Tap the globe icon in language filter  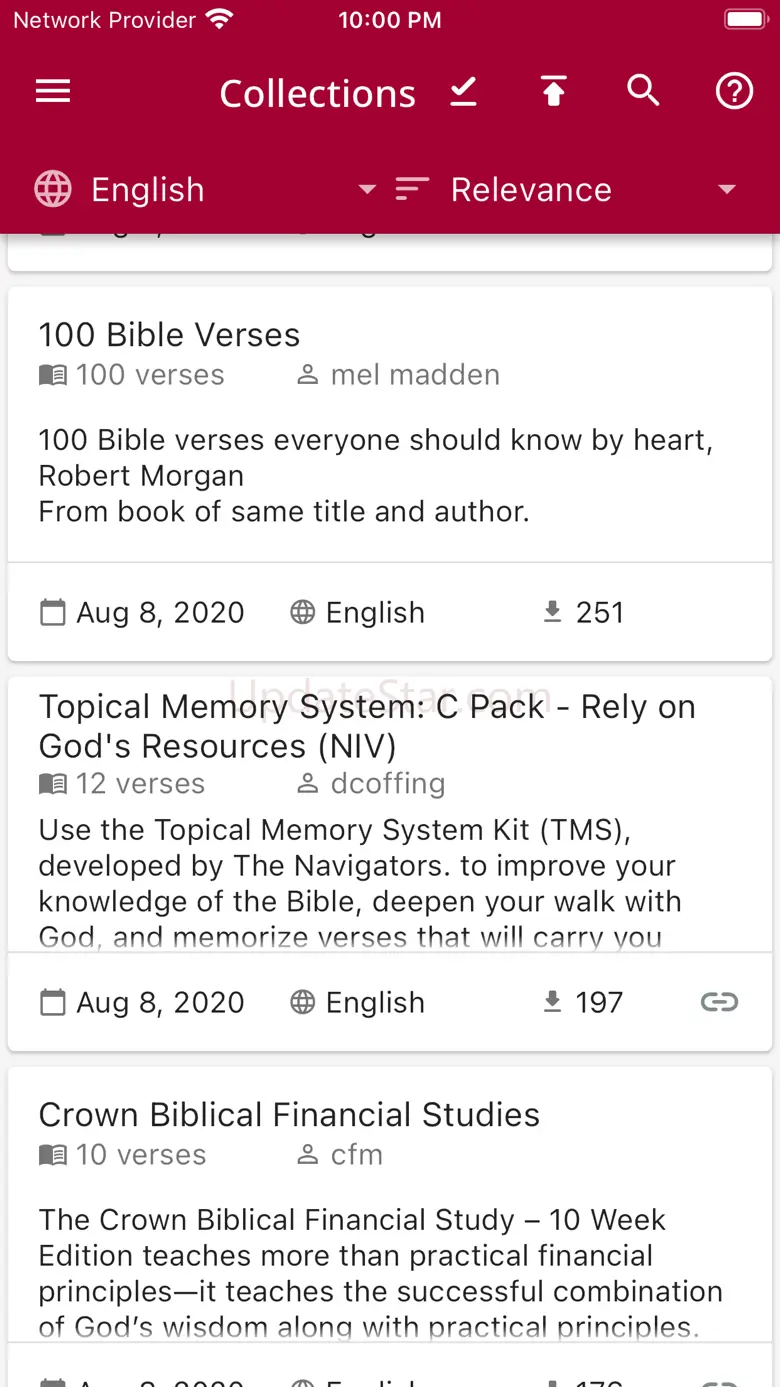coord(53,189)
